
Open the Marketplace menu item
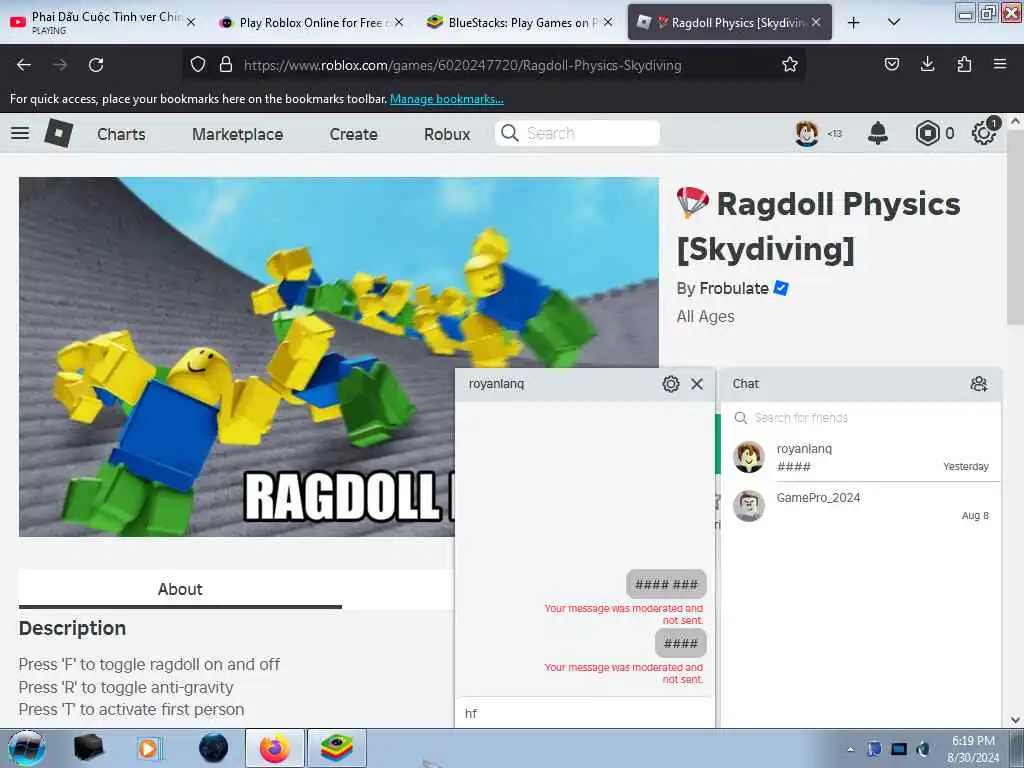tap(238, 134)
